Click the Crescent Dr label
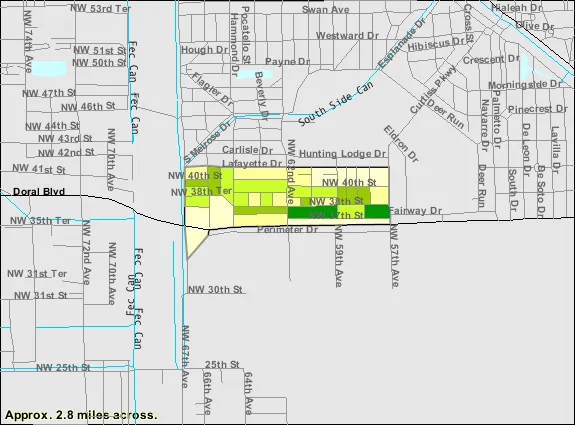This screenshot has height=425, width=575. coord(491,59)
